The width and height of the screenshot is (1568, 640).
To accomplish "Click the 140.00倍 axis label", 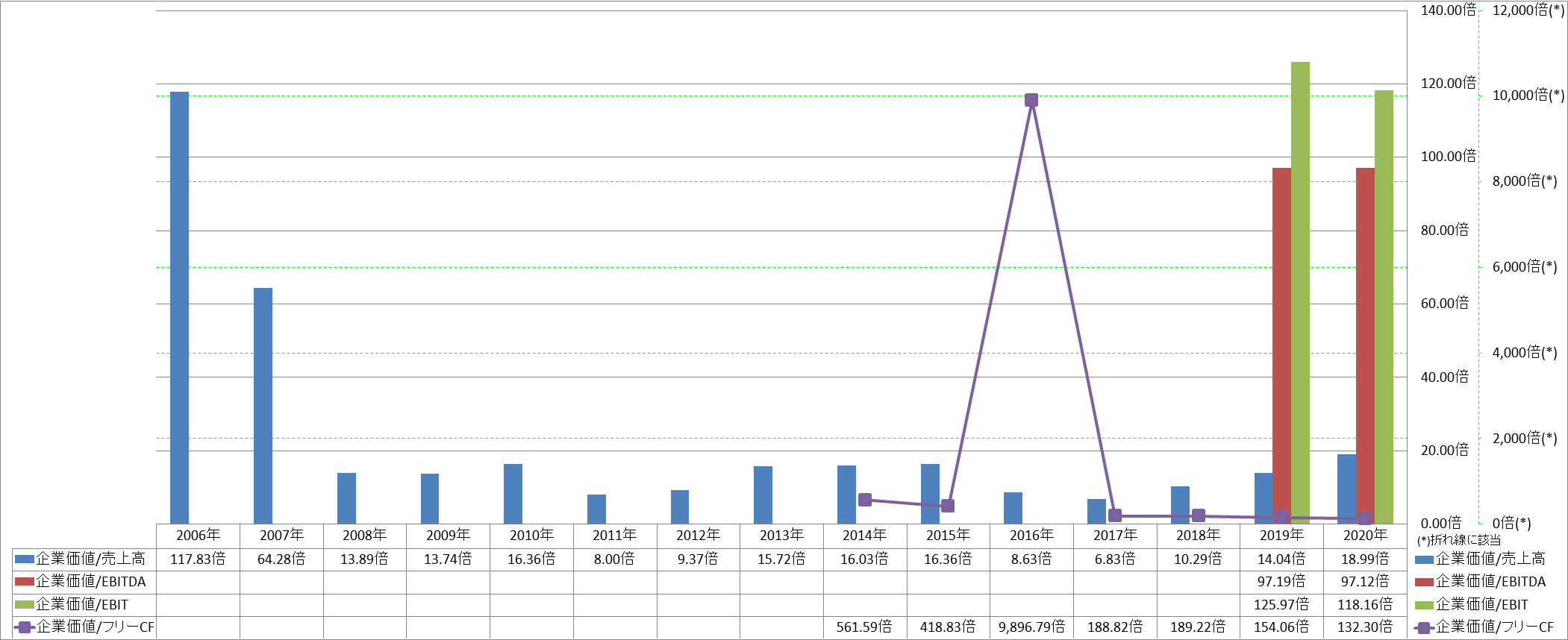I will pos(1448,10).
